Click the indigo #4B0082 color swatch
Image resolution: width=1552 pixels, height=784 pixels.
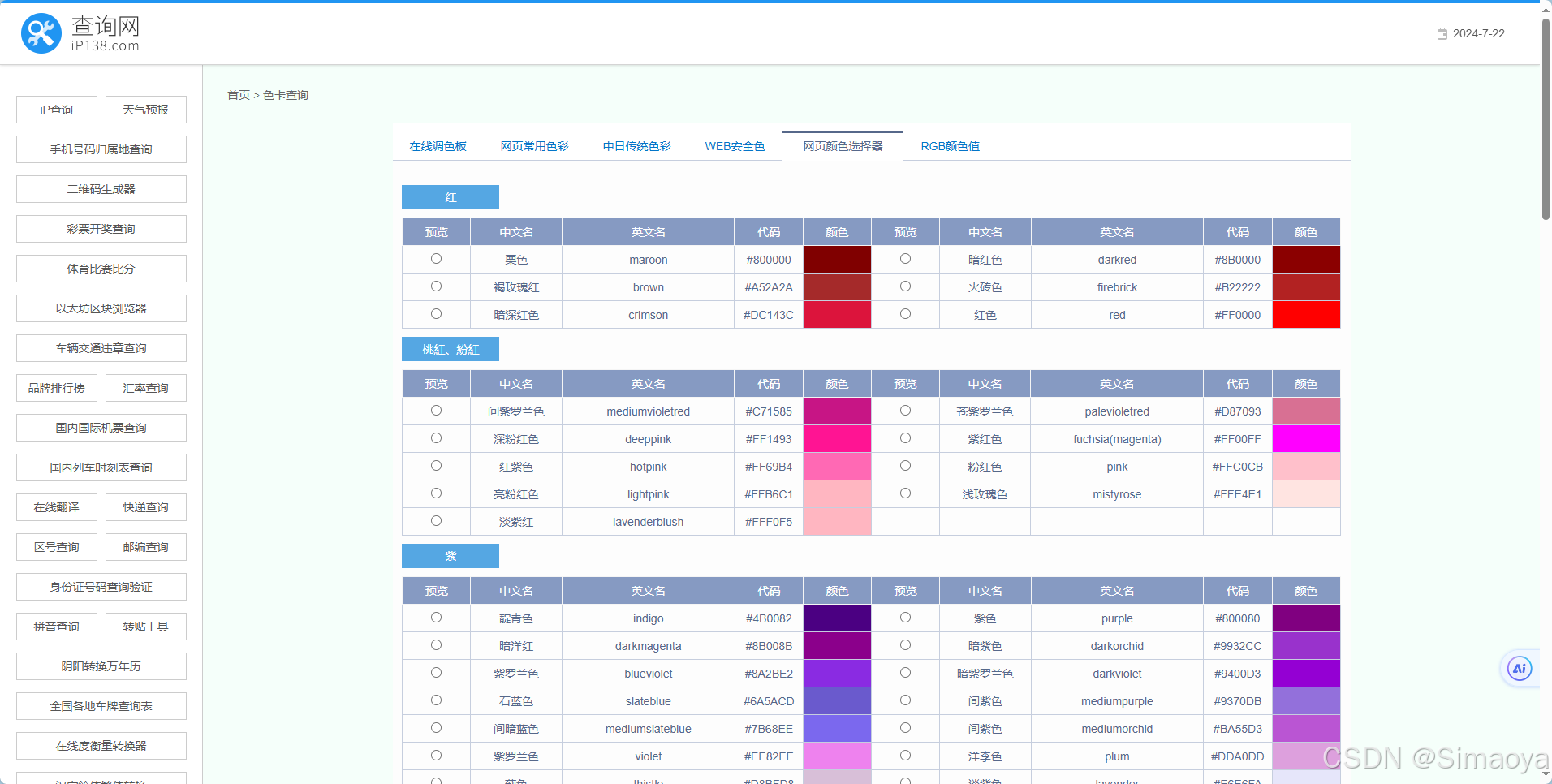coord(837,618)
